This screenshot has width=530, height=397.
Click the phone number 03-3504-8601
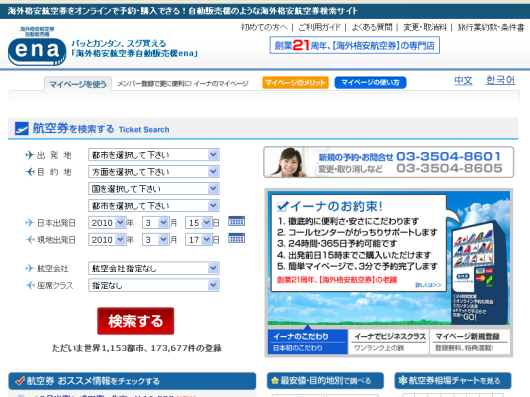(x=448, y=156)
